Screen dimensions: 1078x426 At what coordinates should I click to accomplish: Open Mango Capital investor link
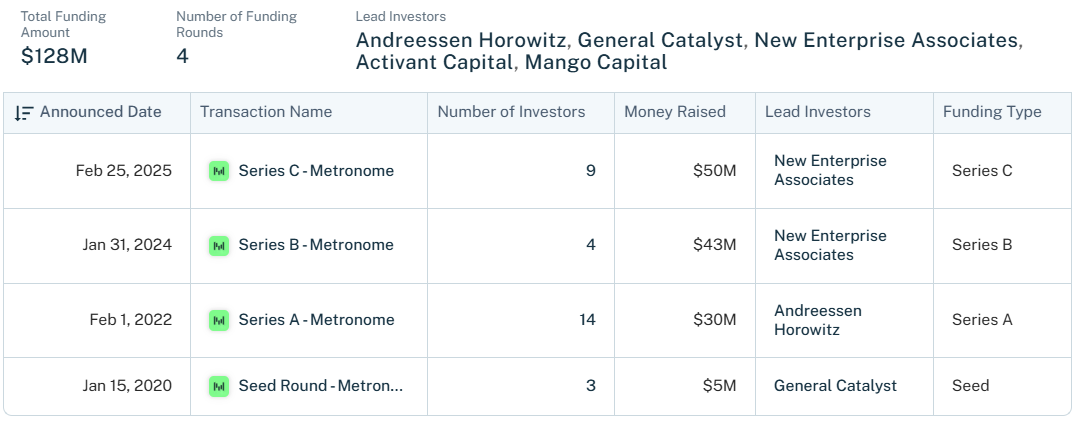tap(595, 63)
